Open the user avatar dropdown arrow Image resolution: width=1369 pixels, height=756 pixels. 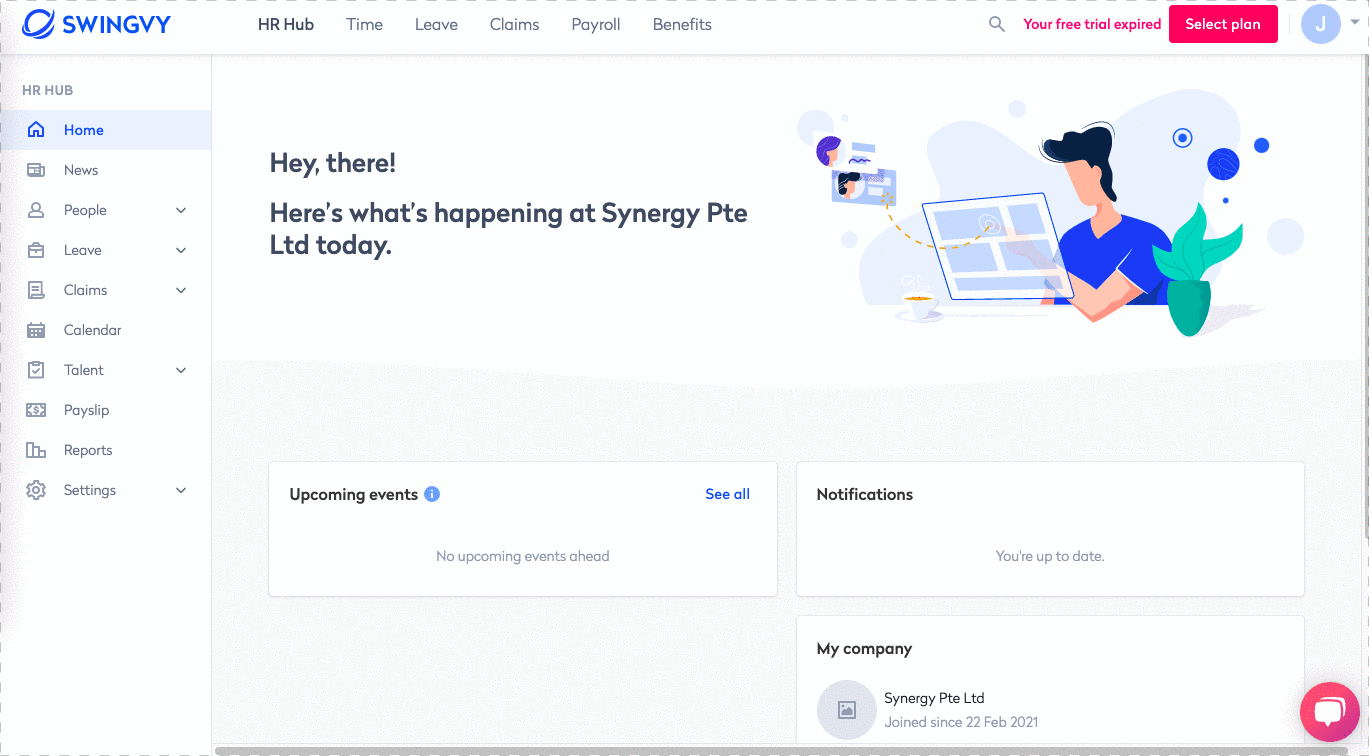(x=1354, y=22)
